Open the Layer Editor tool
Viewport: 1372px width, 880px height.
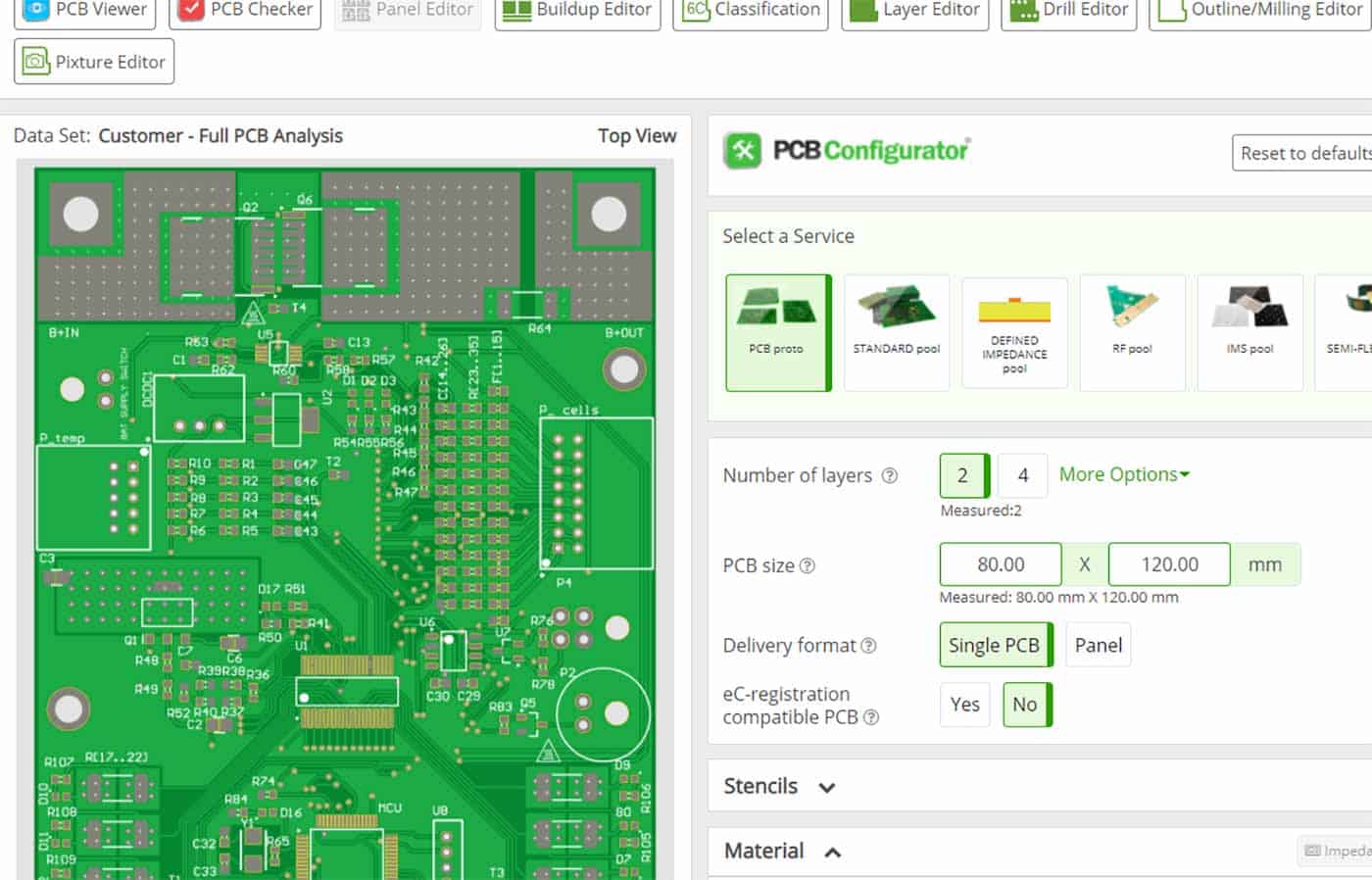coord(915,10)
